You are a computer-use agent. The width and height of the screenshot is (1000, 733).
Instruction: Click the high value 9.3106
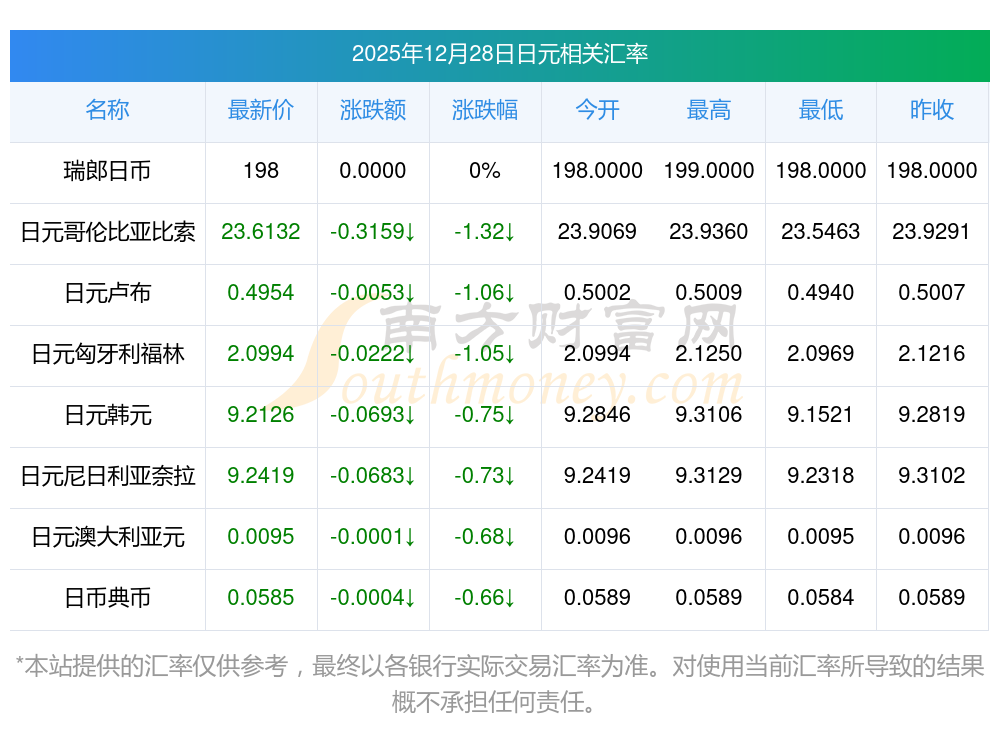tap(709, 415)
